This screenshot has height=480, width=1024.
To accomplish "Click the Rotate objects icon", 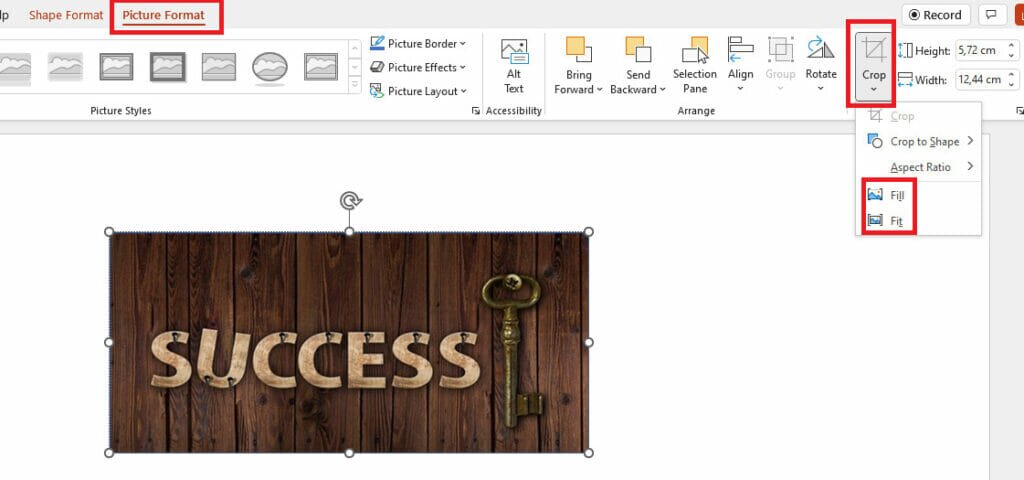I will 821,52.
